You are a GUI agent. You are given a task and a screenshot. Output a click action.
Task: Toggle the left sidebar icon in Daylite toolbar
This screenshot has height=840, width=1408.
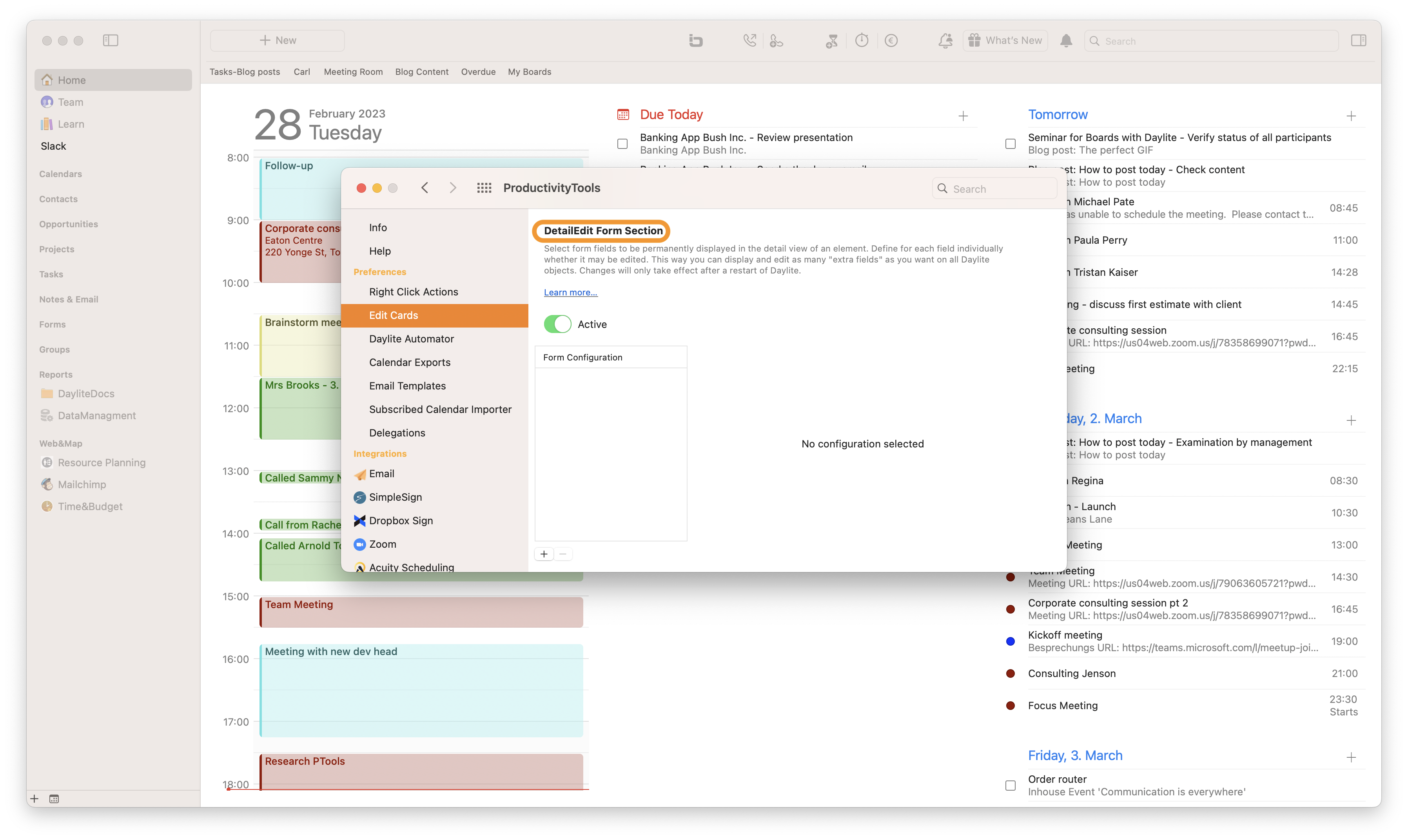pos(111,40)
